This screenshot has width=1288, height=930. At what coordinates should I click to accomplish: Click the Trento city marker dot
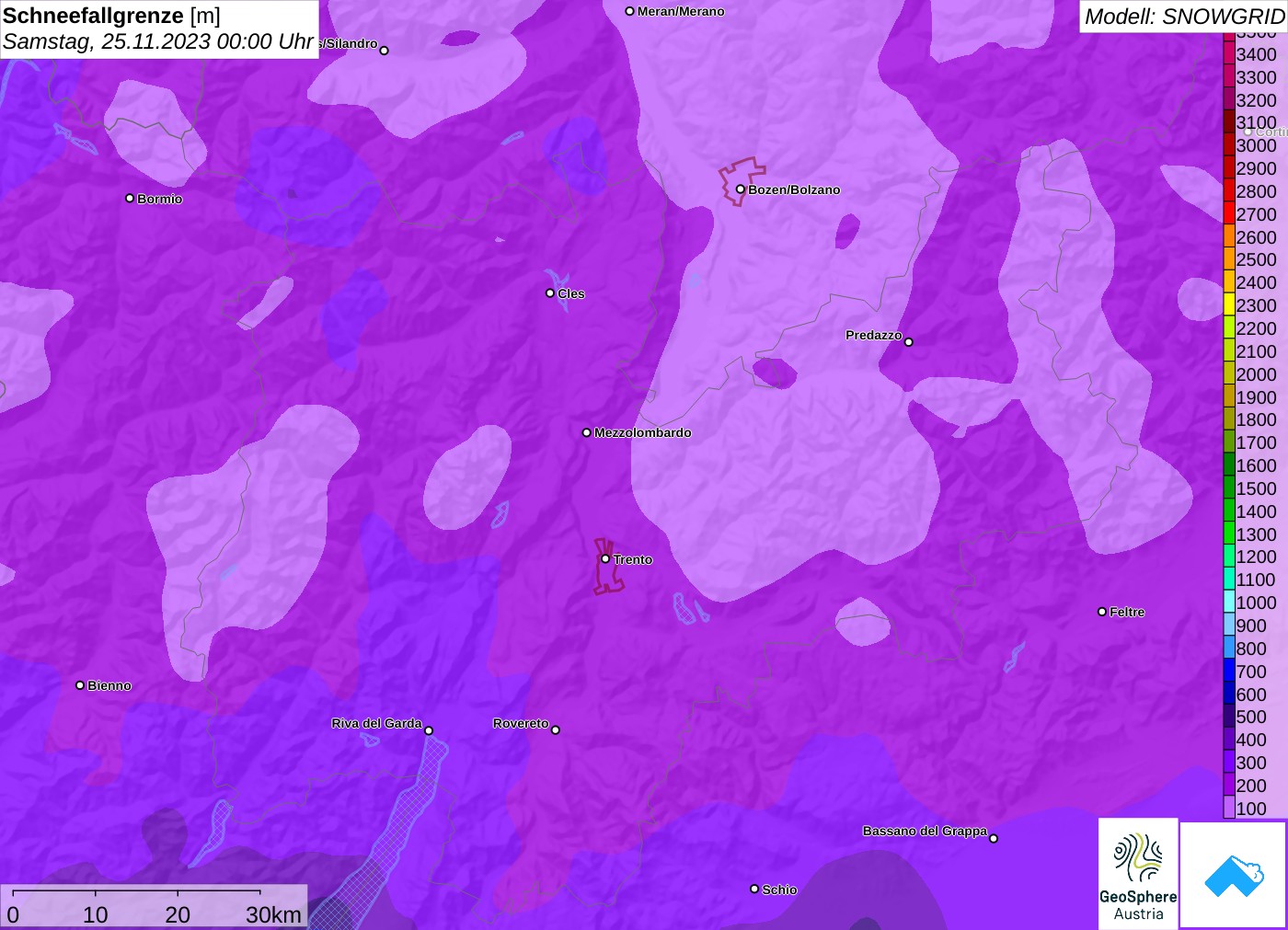pyautogui.click(x=605, y=559)
